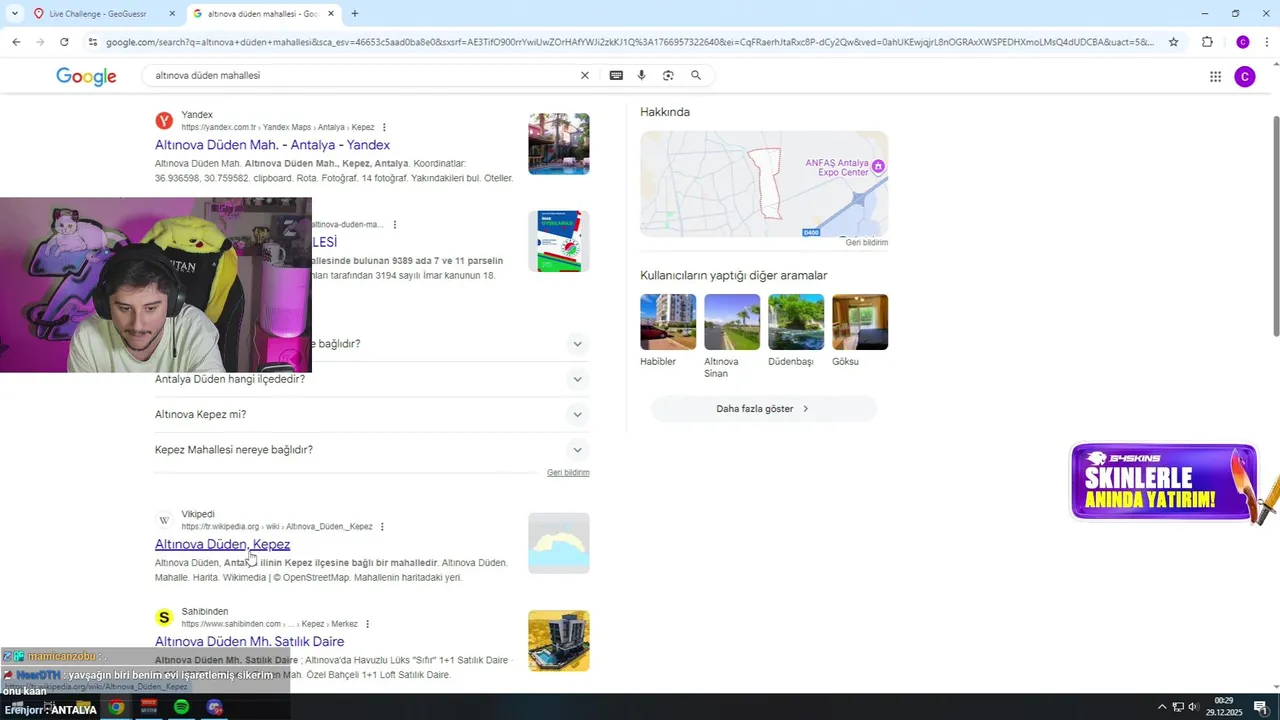This screenshot has height=720, width=1280.
Task: View site information icon in address bar
Action: point(93,42)
